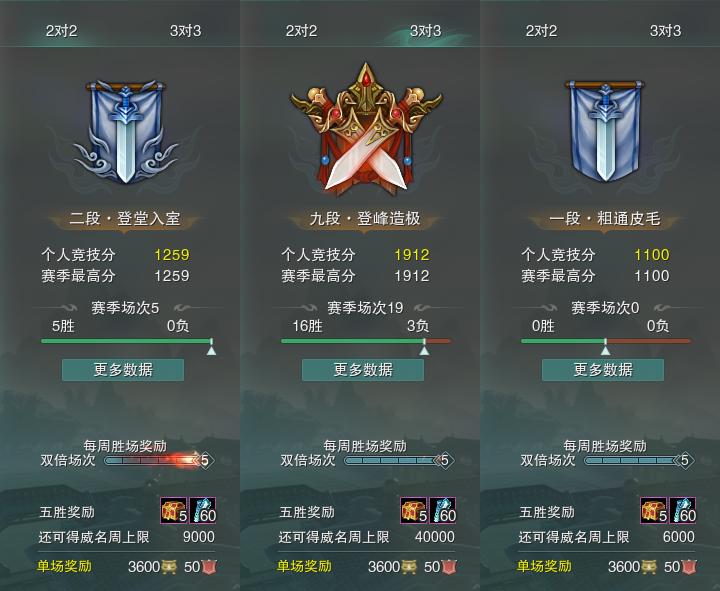Click the win-loss bar marker for 16胜 3负
Viewport: 720px width, 591px height.
point(424,348)
